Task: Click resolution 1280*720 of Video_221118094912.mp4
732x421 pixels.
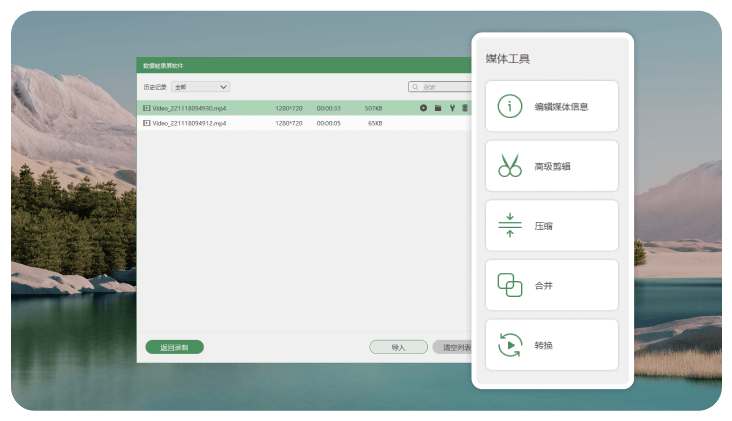Action: pyautogui.click(x=289, y=123)
